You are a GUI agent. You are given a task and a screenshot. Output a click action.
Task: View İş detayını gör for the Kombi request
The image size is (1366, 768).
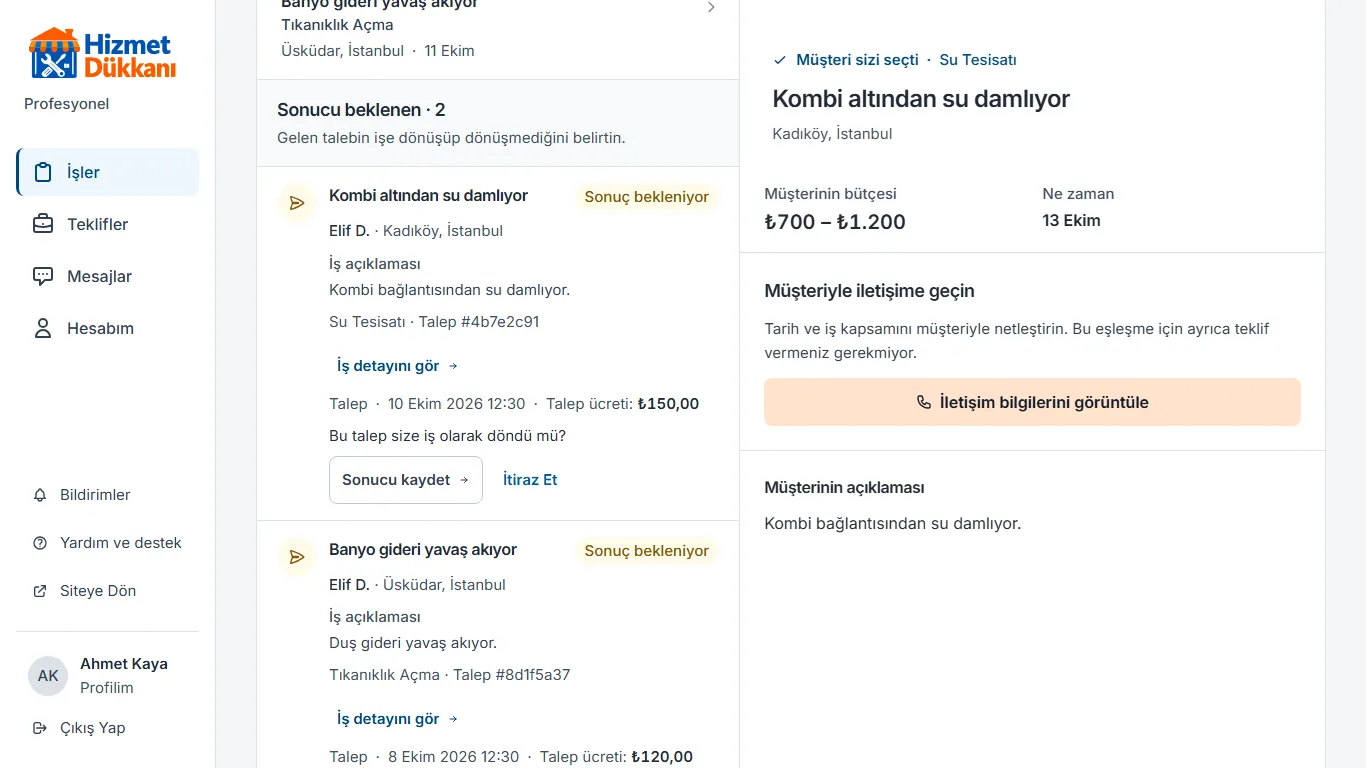[x=398, y=366]
